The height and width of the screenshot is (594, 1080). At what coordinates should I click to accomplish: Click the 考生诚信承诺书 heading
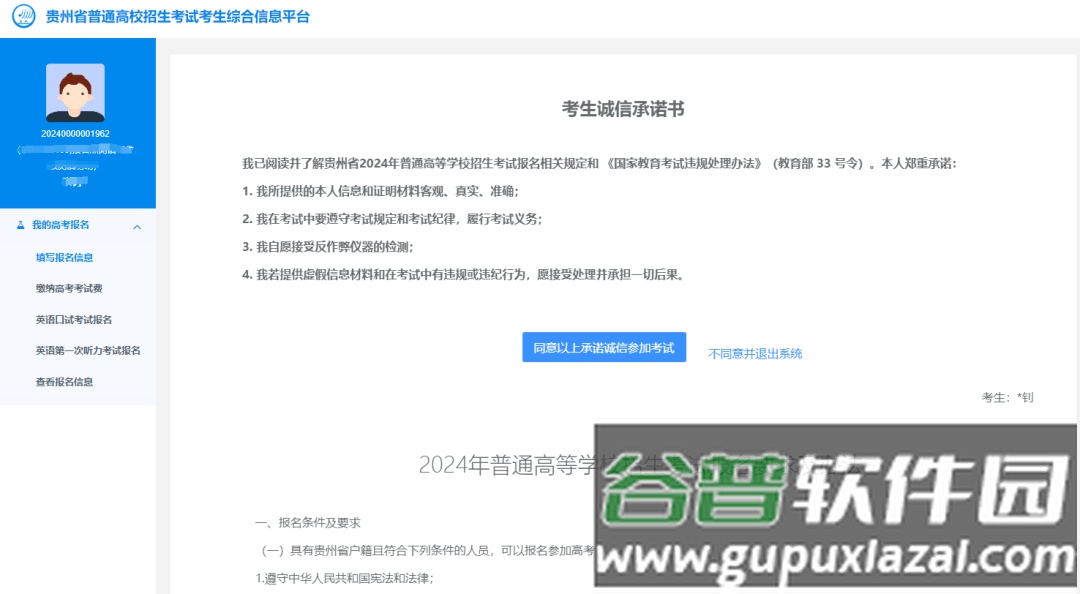(623, 110)
